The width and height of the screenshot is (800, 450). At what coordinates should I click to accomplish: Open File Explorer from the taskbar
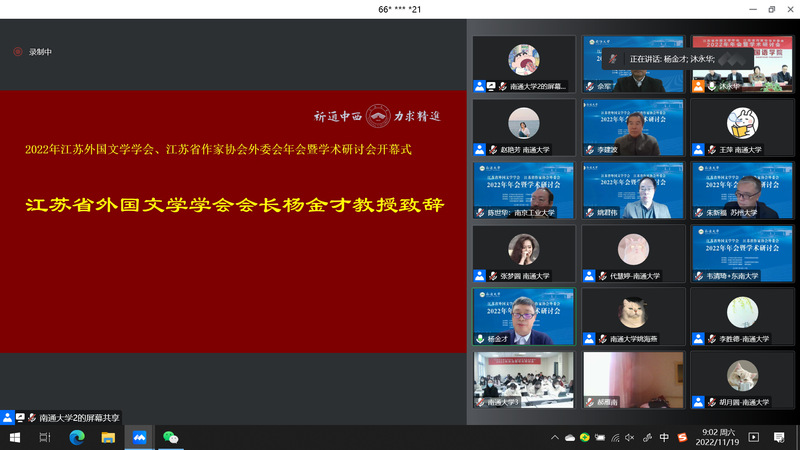pos(108,437)
